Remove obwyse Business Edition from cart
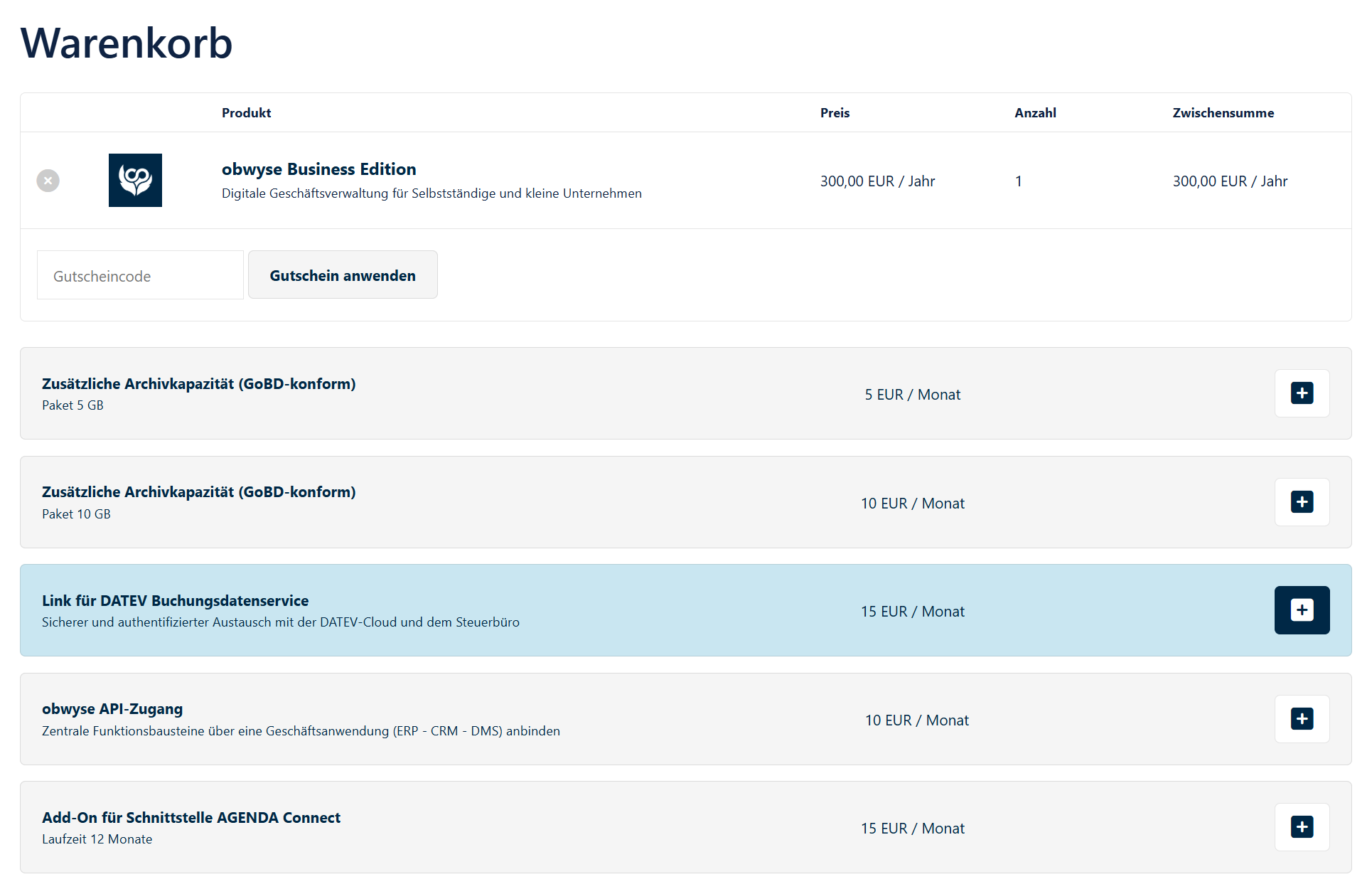Image resolution: width=1372 pixels, height=889 pixels. click(x=48, y=181)
